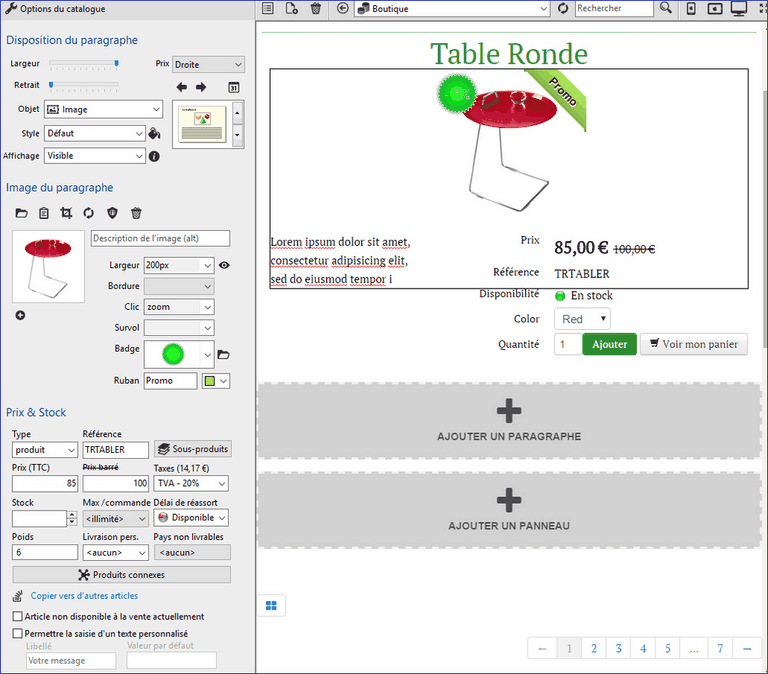Open the Objet dropdown showing Image
This screenshot has height=674, width=768.
click(103, 110)
